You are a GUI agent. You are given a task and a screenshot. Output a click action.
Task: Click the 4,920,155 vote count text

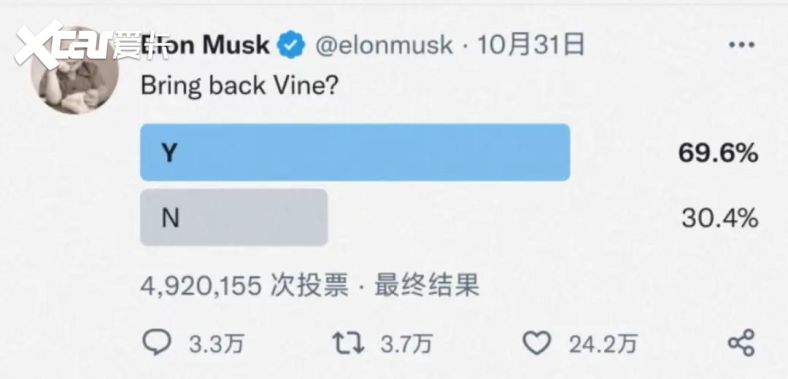point(201,286)
